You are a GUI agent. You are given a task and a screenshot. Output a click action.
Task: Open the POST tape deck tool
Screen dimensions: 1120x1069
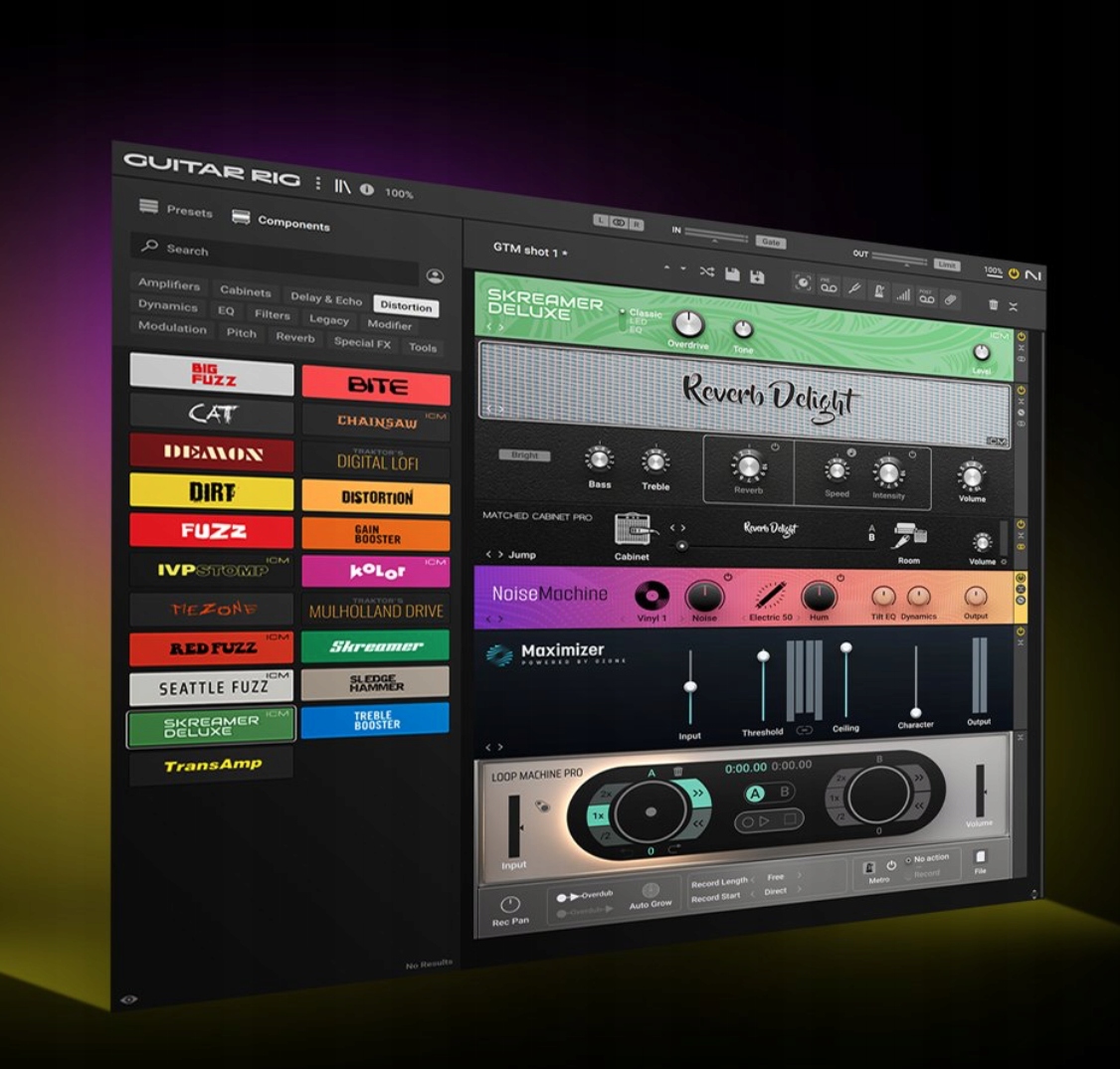(x=927, y=296)
